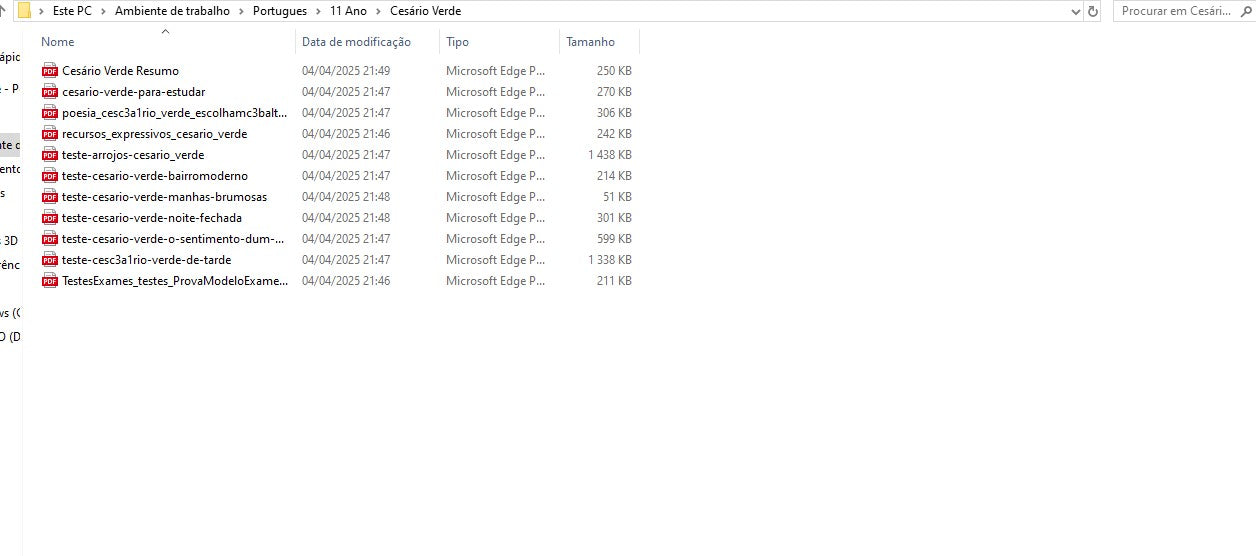Screen dimensions: 1256x556
Task: Click PDF icon for recursos_expressivos_cesario_verde
Action: [50, 134]
